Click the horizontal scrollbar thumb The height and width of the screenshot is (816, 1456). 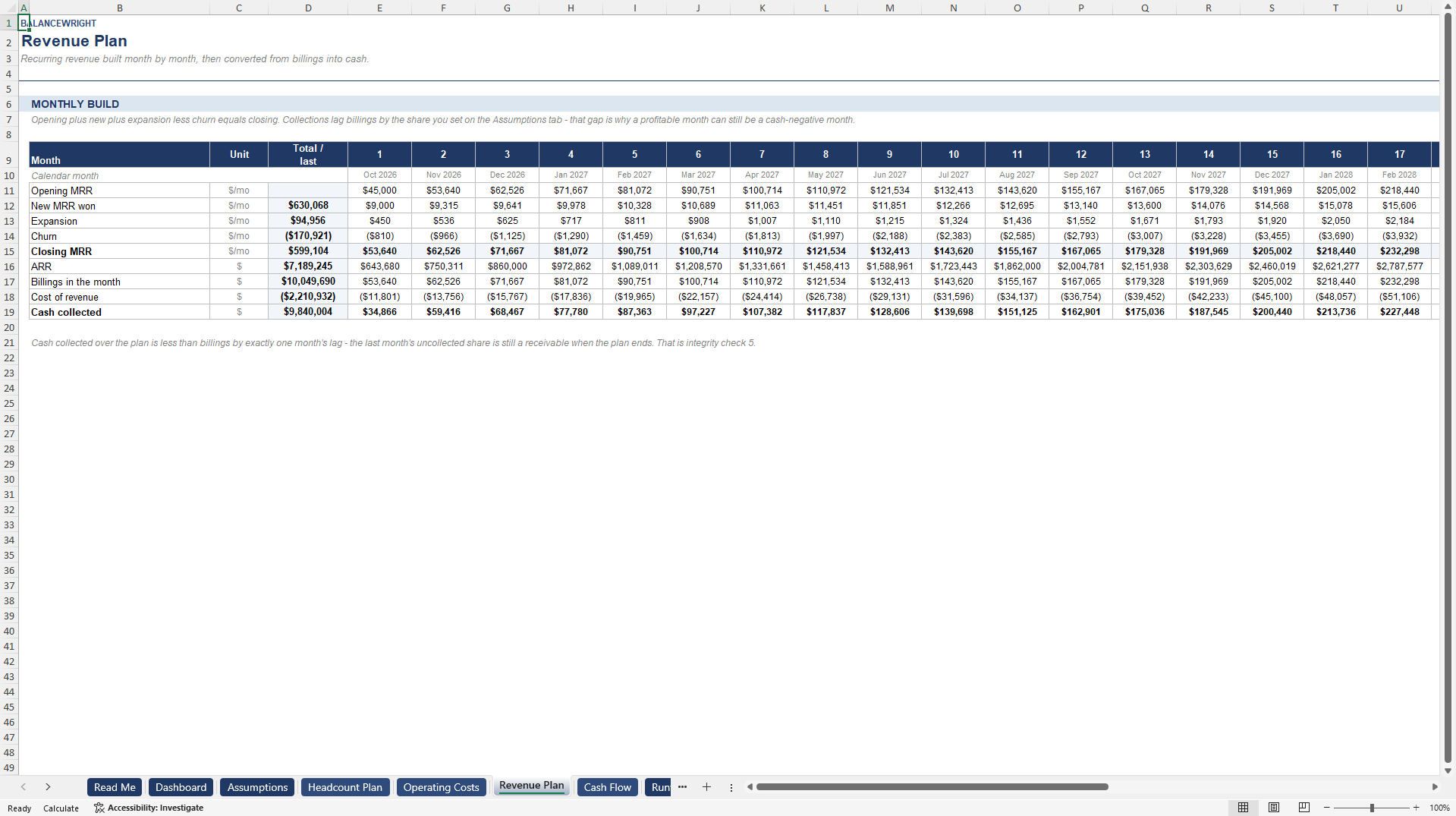932,787
